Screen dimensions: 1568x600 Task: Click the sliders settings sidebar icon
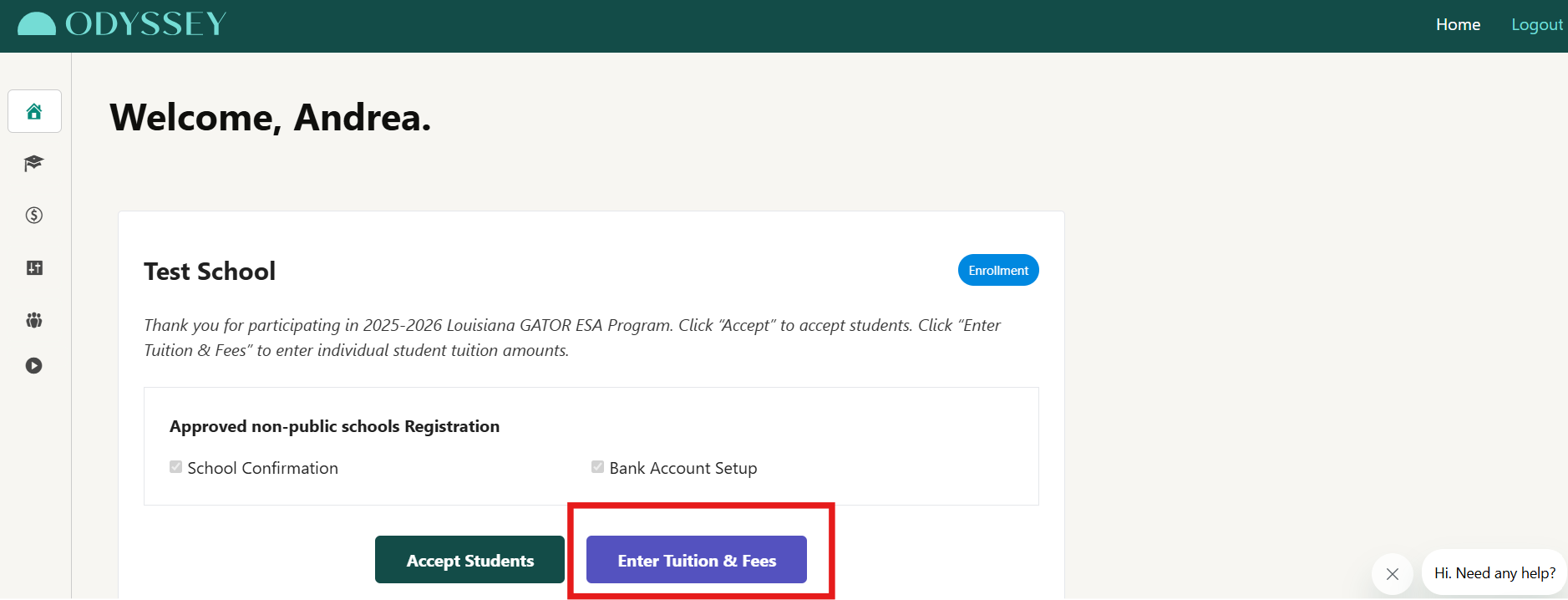pyautogui.click(x=34, y=267)
